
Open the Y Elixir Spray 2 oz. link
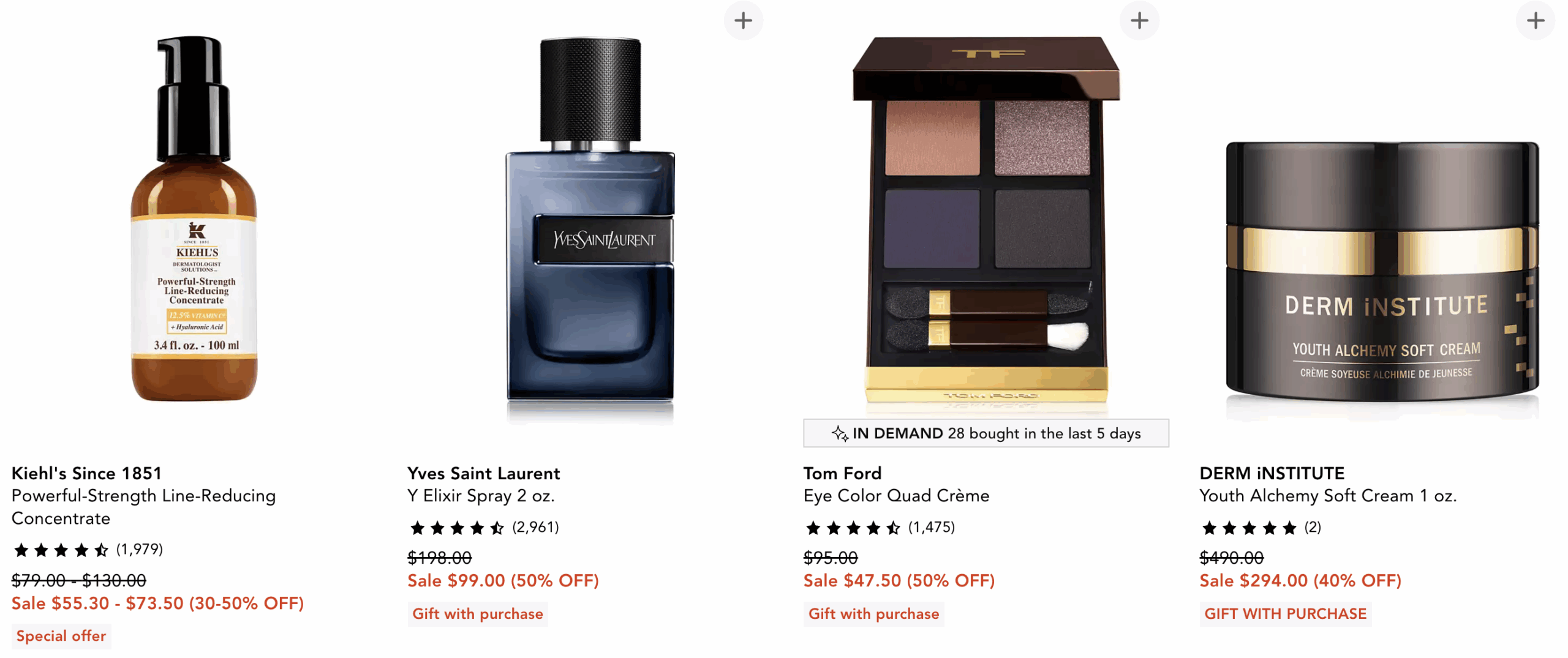(x=481, y=496)
